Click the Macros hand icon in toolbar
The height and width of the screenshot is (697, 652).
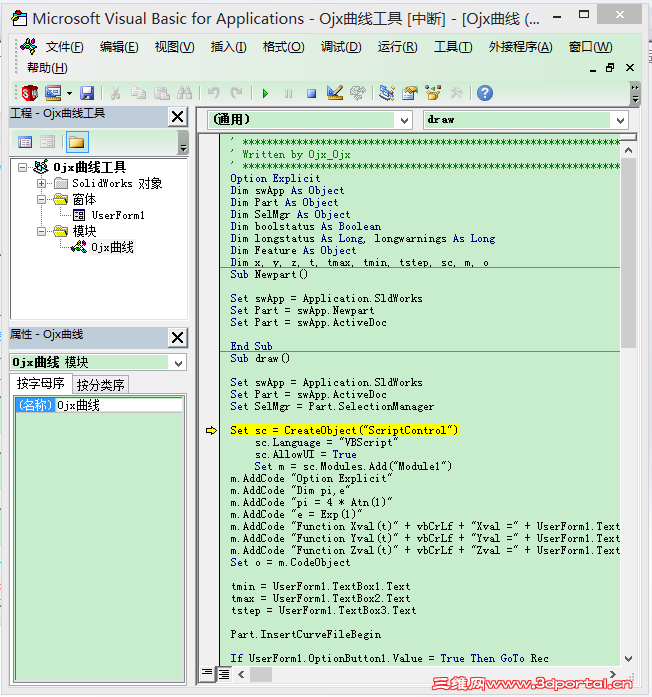358,93
